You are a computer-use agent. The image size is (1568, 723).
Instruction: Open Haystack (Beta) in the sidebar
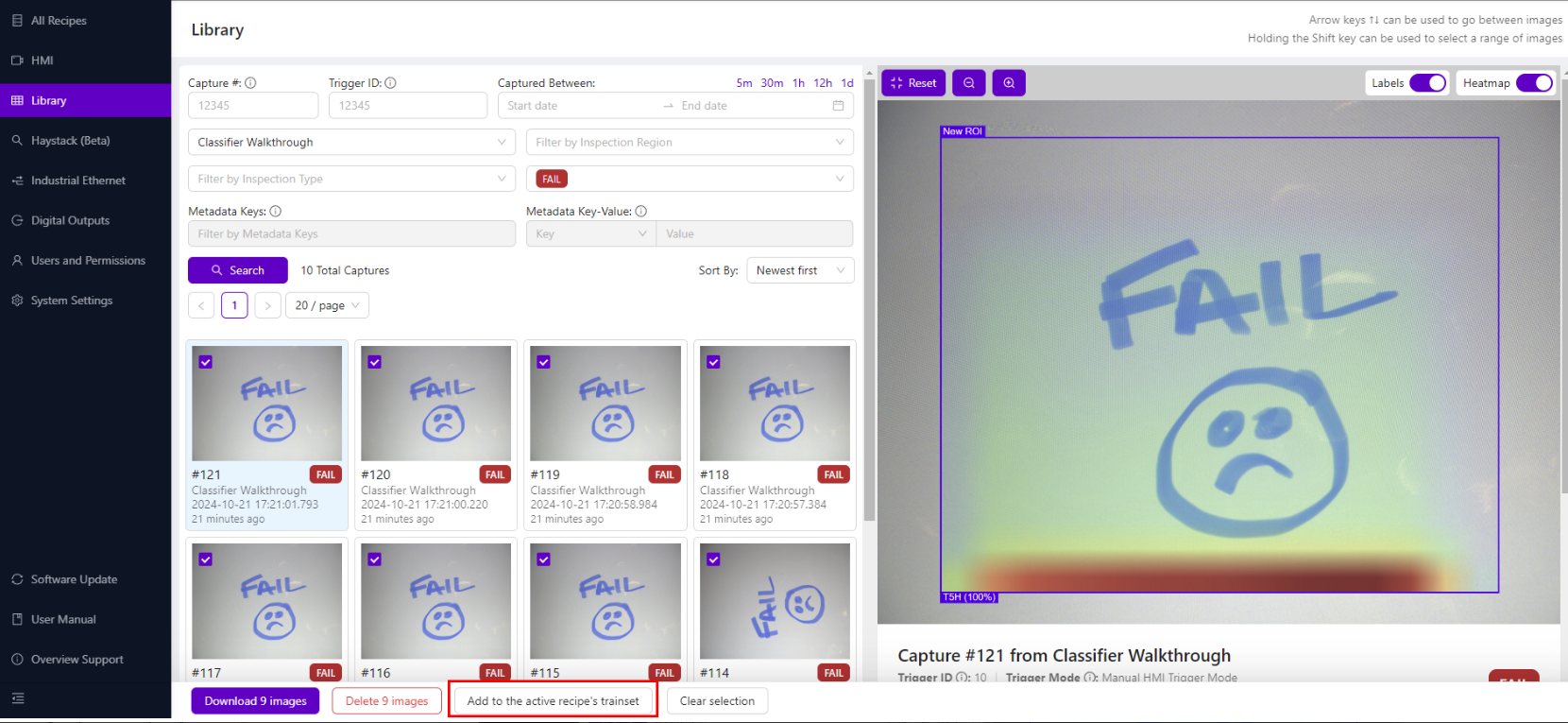(x=70, y=141)
